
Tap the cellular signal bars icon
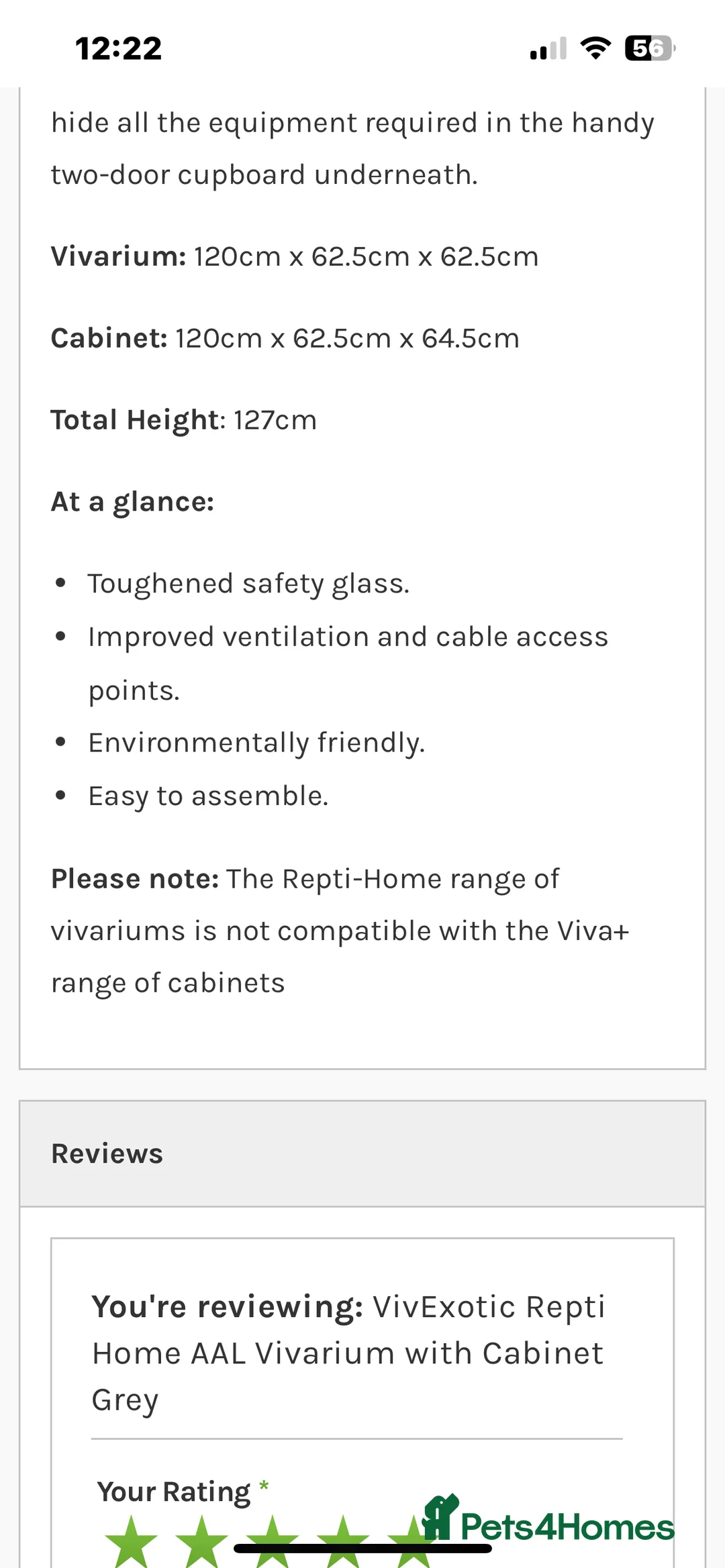pyautogui.click(x=548, y=48)
